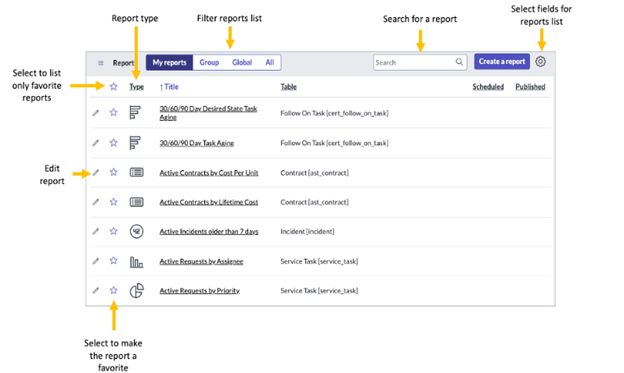This screenshot has width=624, height=373.
Task: Open 30/60/90 Day Task Aging report link
Action: [197, 143]
